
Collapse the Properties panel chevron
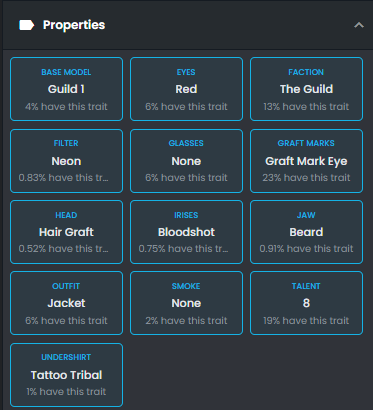coord(359,25)
